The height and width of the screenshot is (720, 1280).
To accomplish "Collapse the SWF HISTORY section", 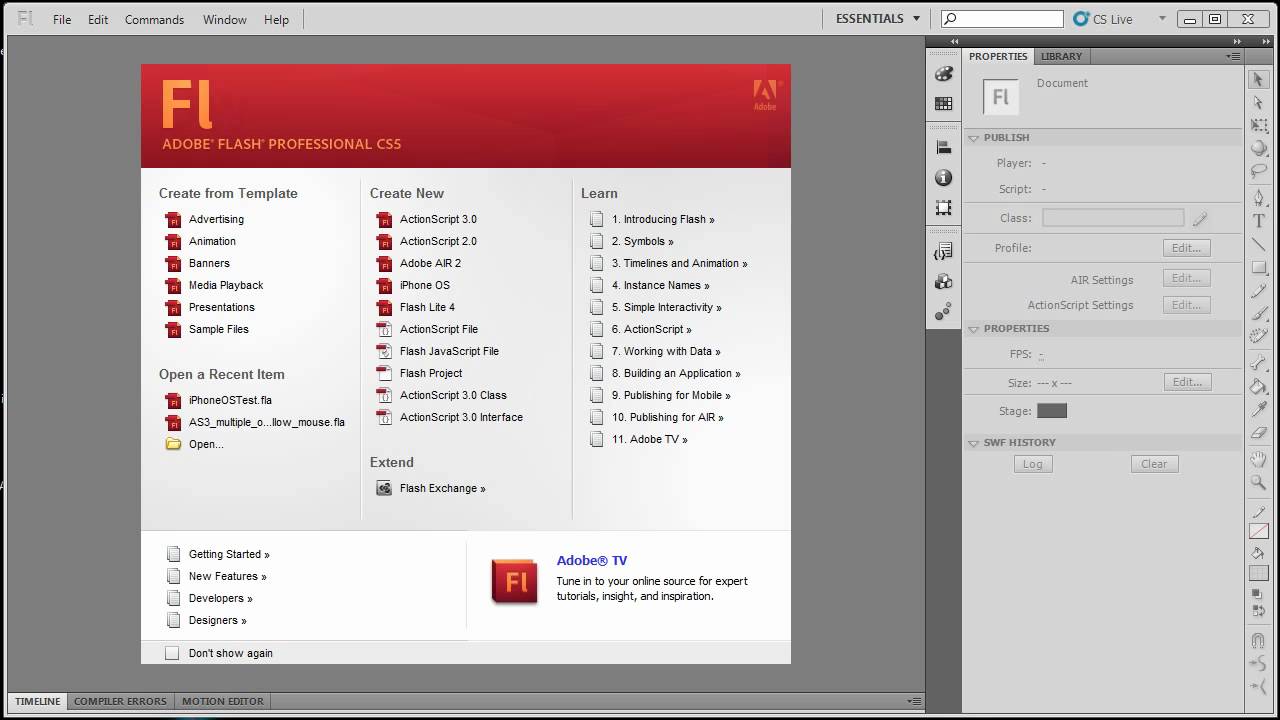I will [974, 443].
